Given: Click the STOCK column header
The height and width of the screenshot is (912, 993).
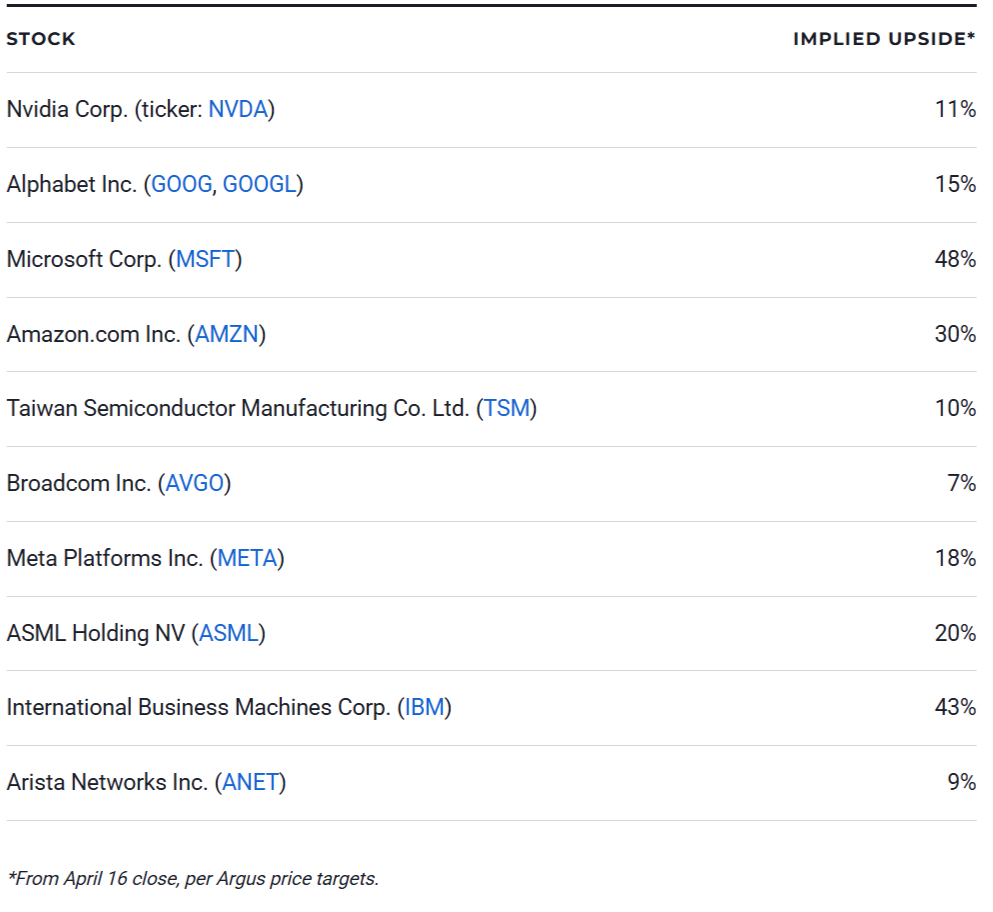Looking at the screenshot, I should click(41, 39).
